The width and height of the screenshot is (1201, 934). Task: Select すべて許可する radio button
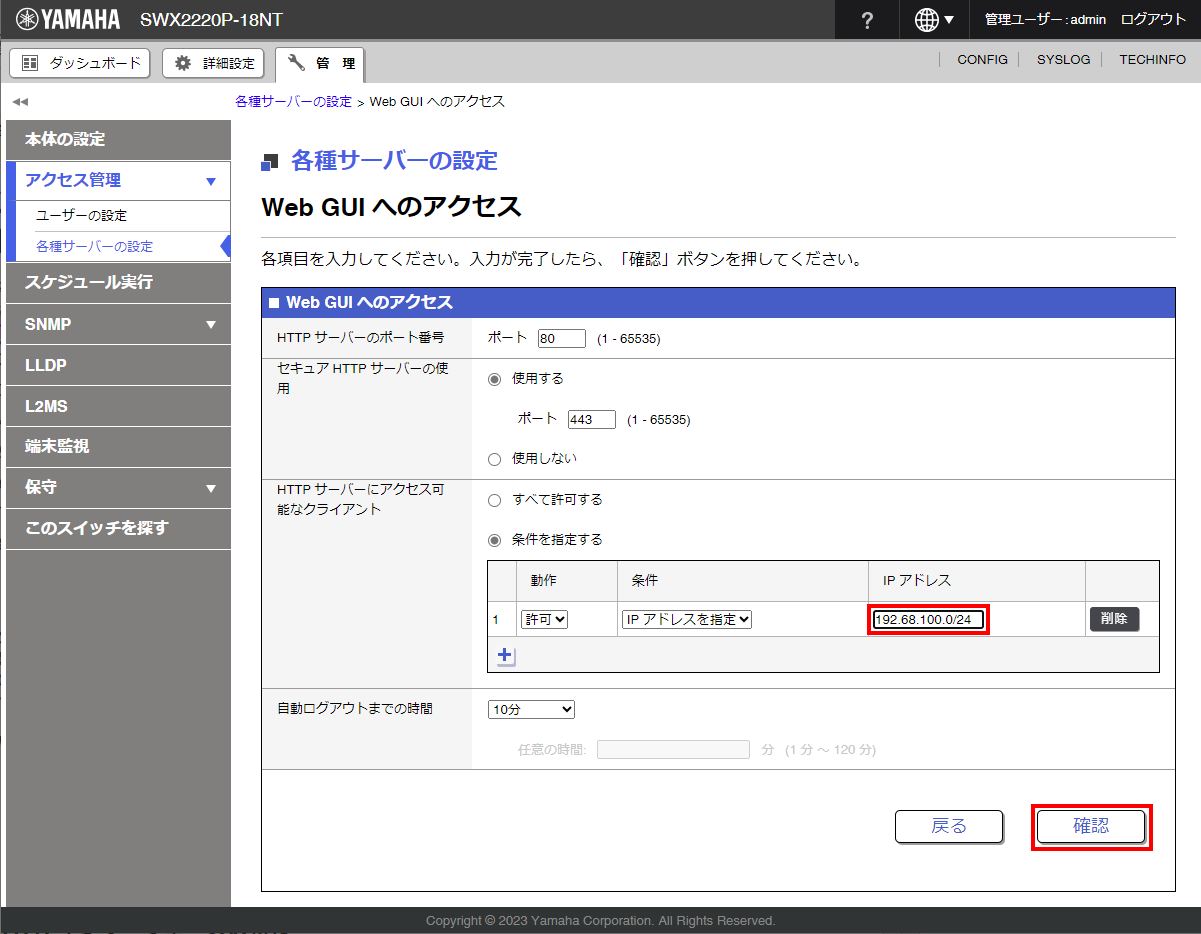tap(494, 500)
